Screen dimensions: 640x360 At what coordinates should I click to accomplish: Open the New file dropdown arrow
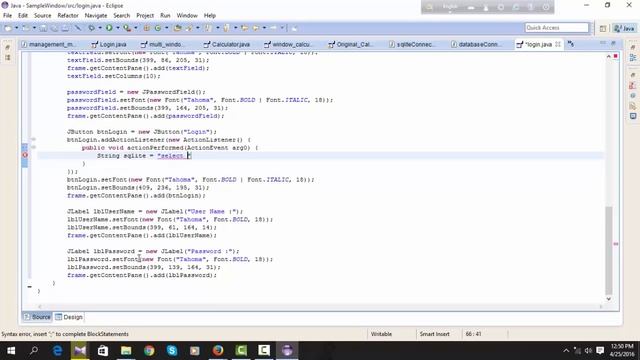(x=16, y=28)
